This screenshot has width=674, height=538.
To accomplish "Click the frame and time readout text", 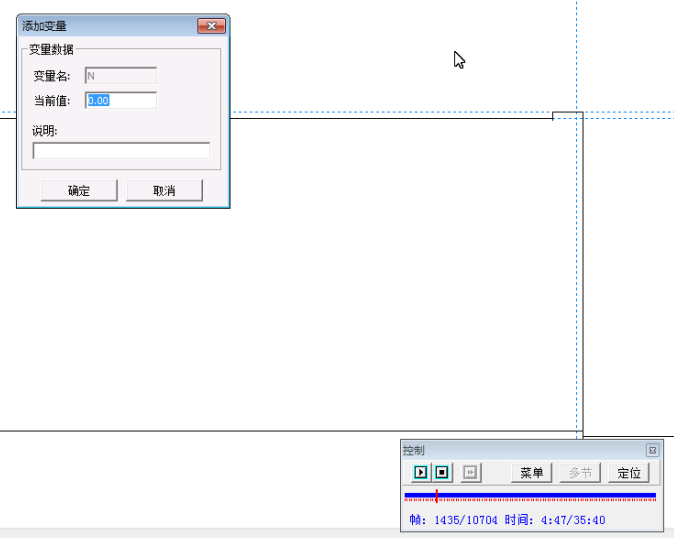I will (x=507, y=520).
